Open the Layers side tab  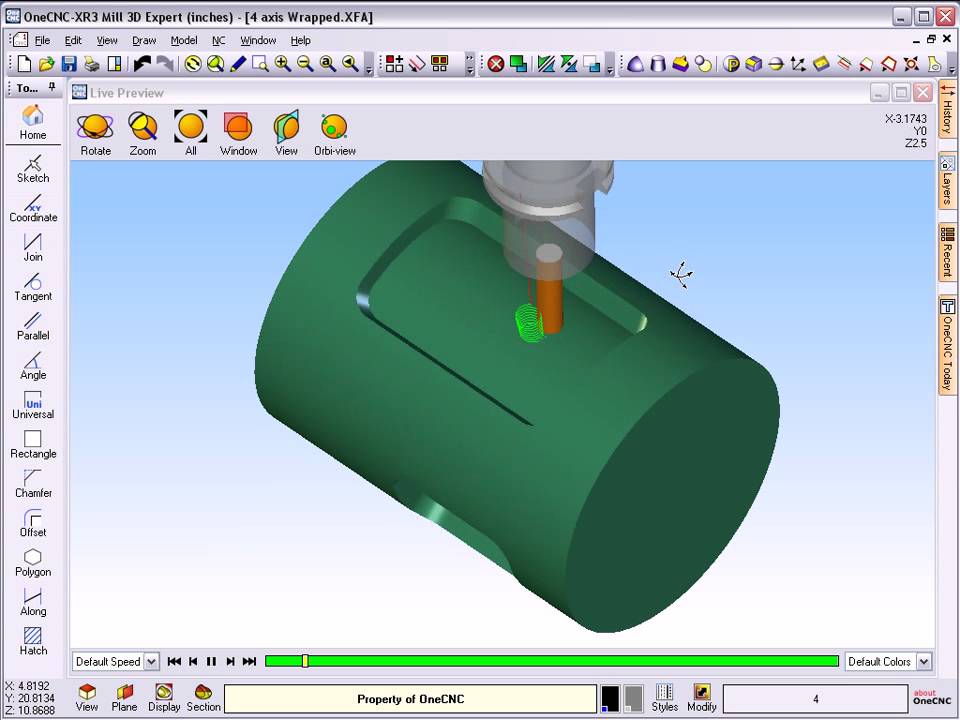tap(947, 181)
